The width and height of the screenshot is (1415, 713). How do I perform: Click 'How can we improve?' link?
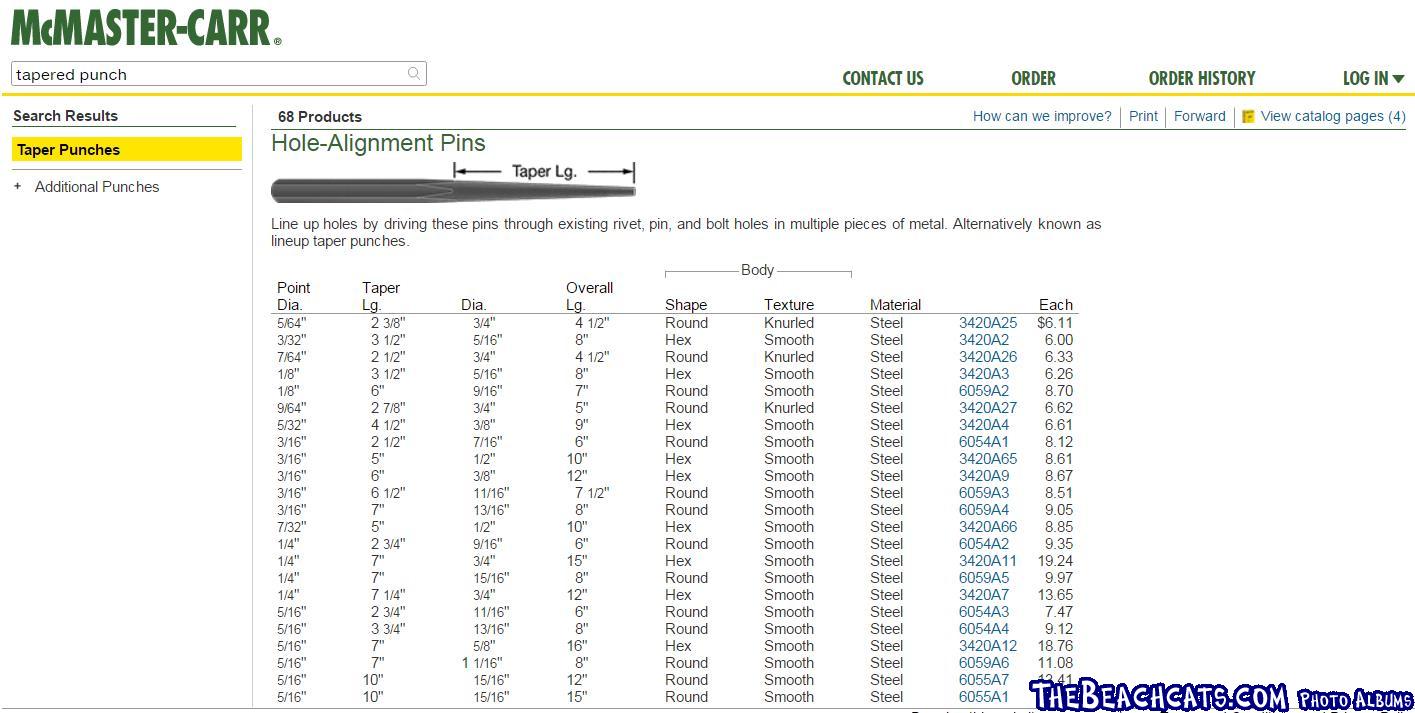click(x=1042, y=116)
